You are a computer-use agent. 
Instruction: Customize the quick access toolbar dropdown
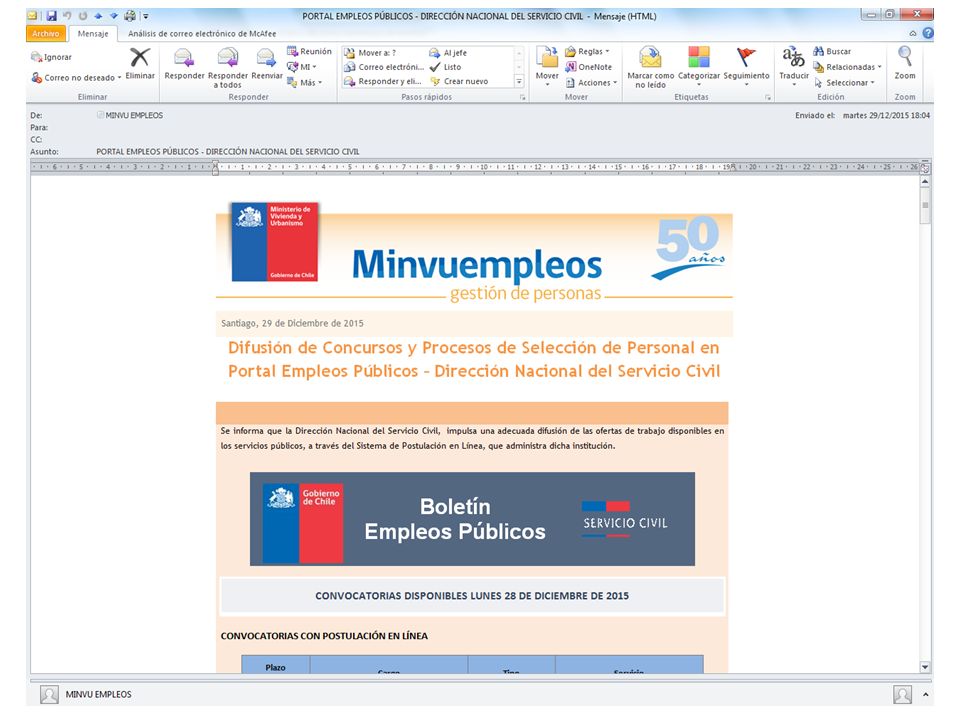(x=146, y=16)
